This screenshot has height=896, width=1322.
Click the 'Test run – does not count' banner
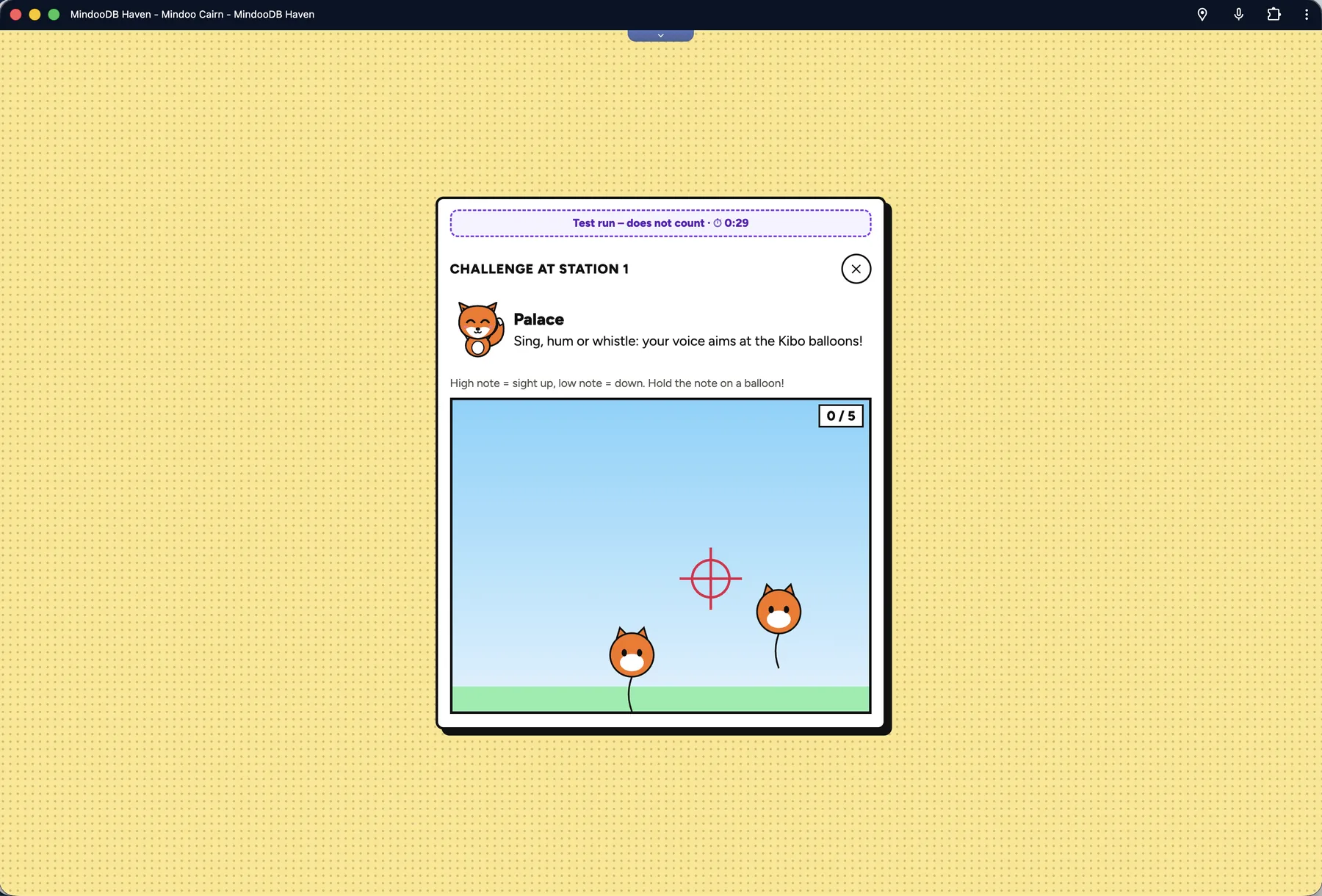coord(660,223)
